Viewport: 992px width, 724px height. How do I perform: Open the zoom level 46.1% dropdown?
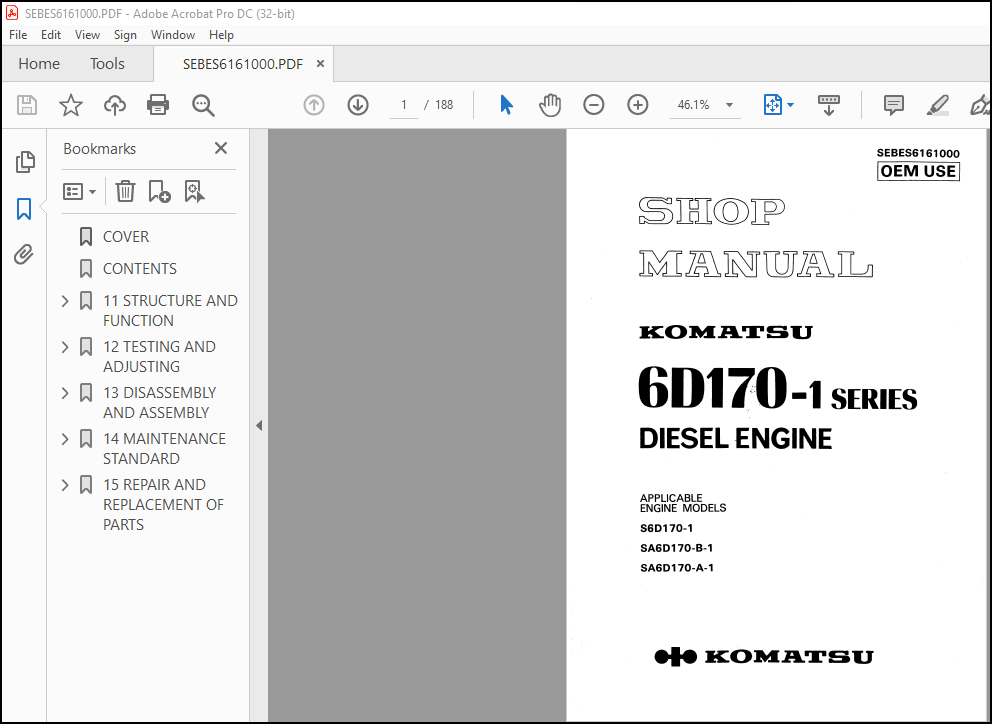729,105
